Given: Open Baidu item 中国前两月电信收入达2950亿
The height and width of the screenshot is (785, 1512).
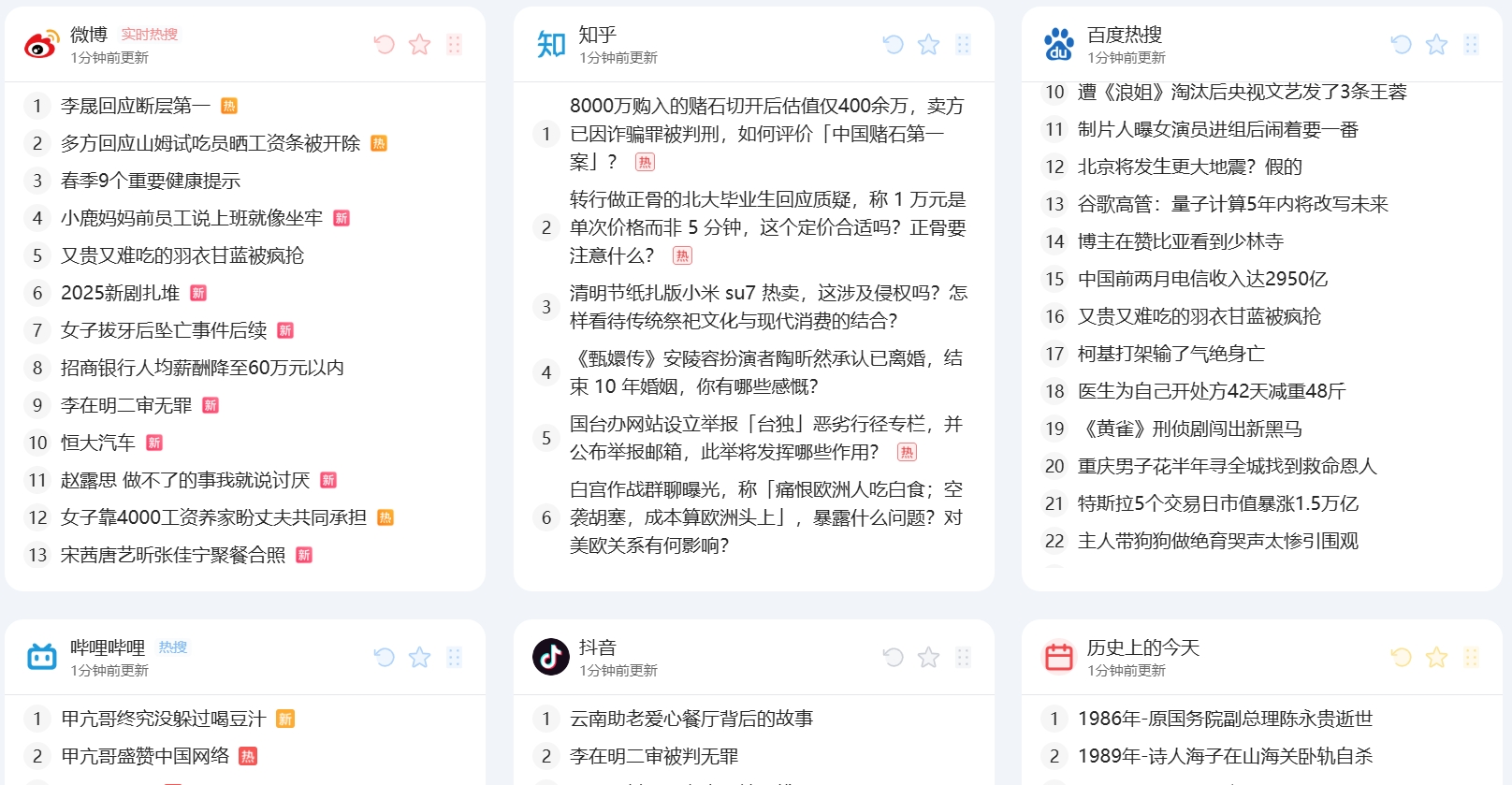Looking at the screenshot, I should pyautogui.click(x=1202, y=279).
